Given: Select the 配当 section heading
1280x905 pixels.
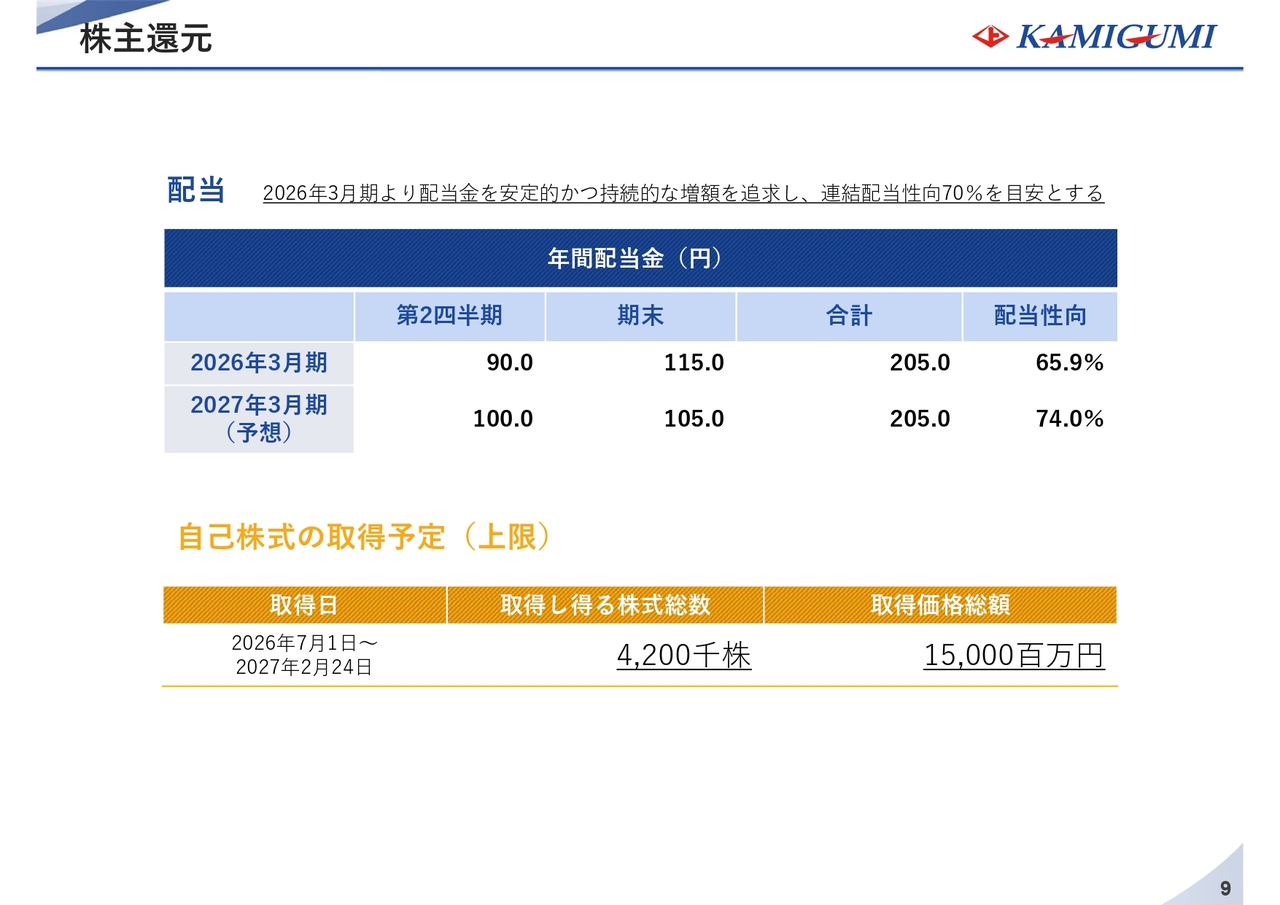Looking at the screenshot, I should 196,190.
